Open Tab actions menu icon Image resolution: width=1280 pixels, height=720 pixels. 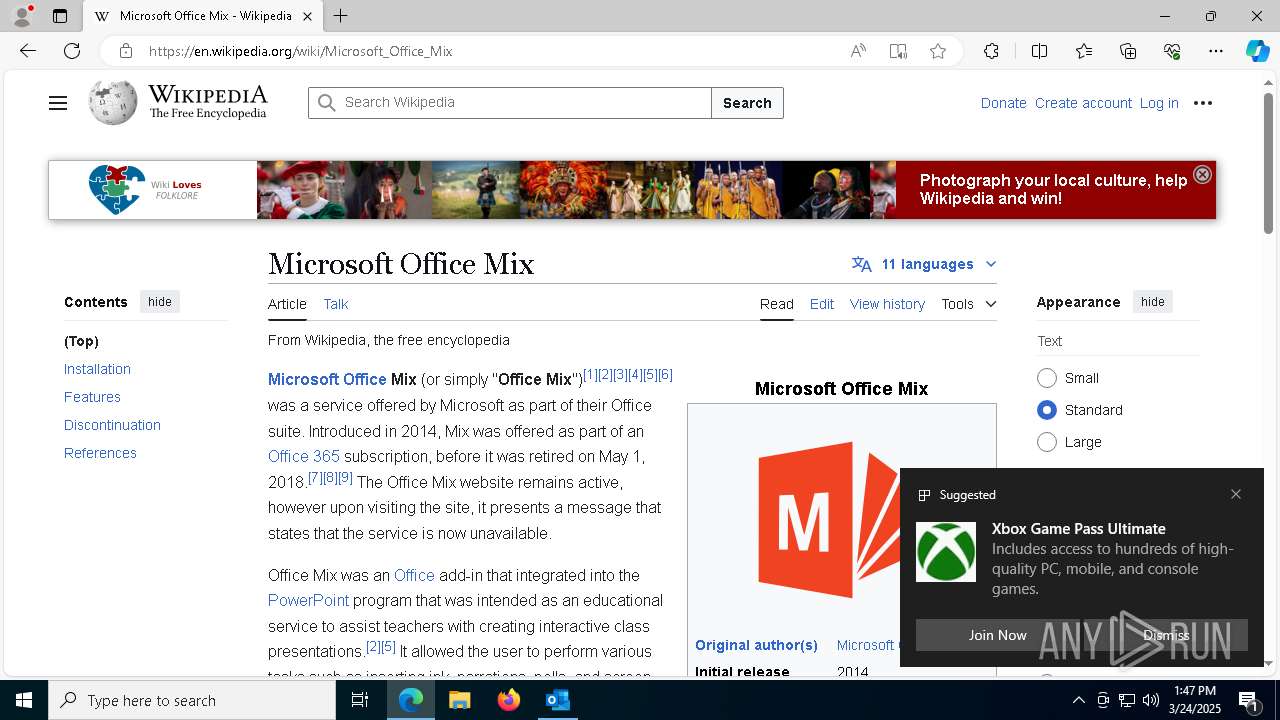pyautogui.click(x=60, y=16)
